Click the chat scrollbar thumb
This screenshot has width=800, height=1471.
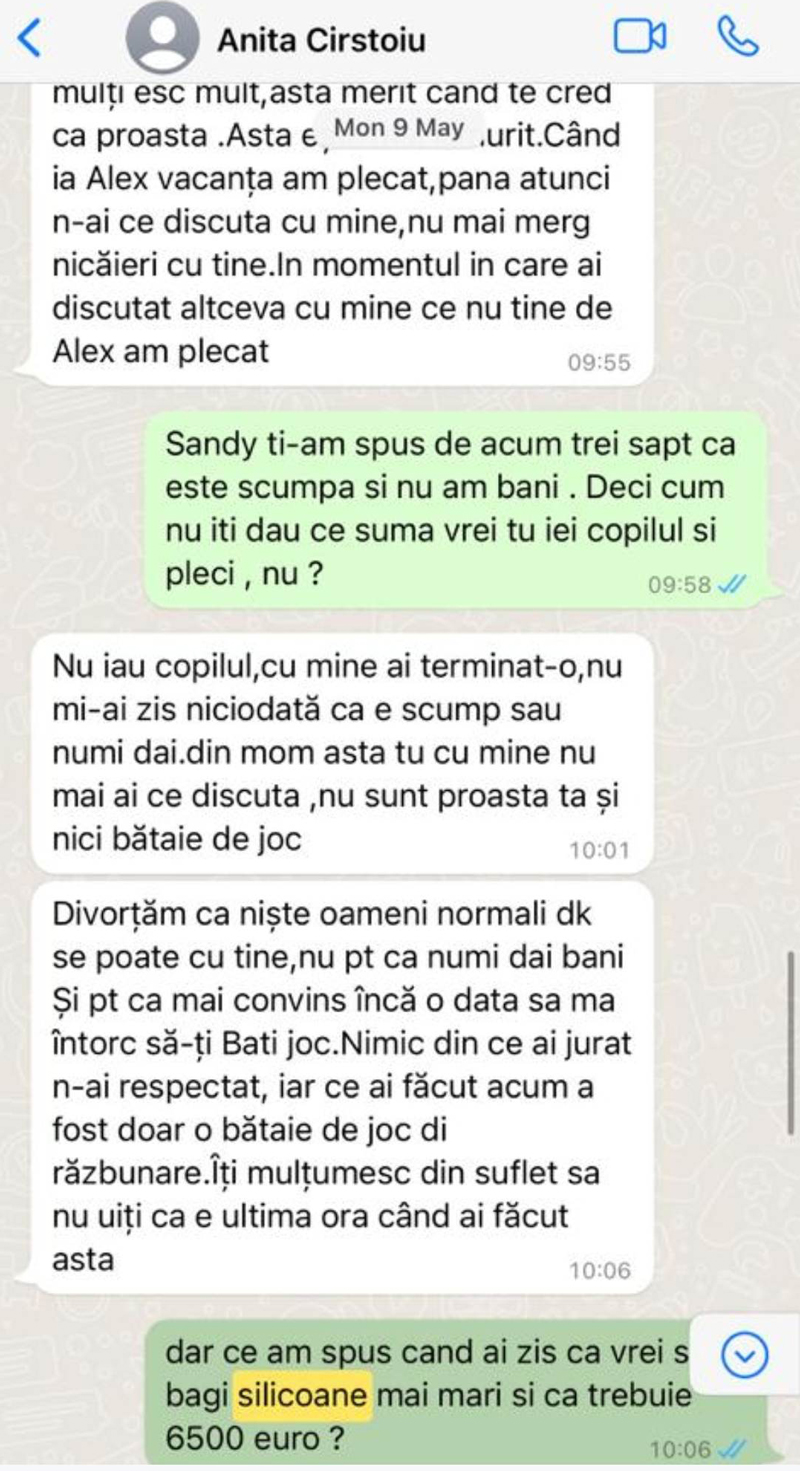click(x=792, y=1042)
